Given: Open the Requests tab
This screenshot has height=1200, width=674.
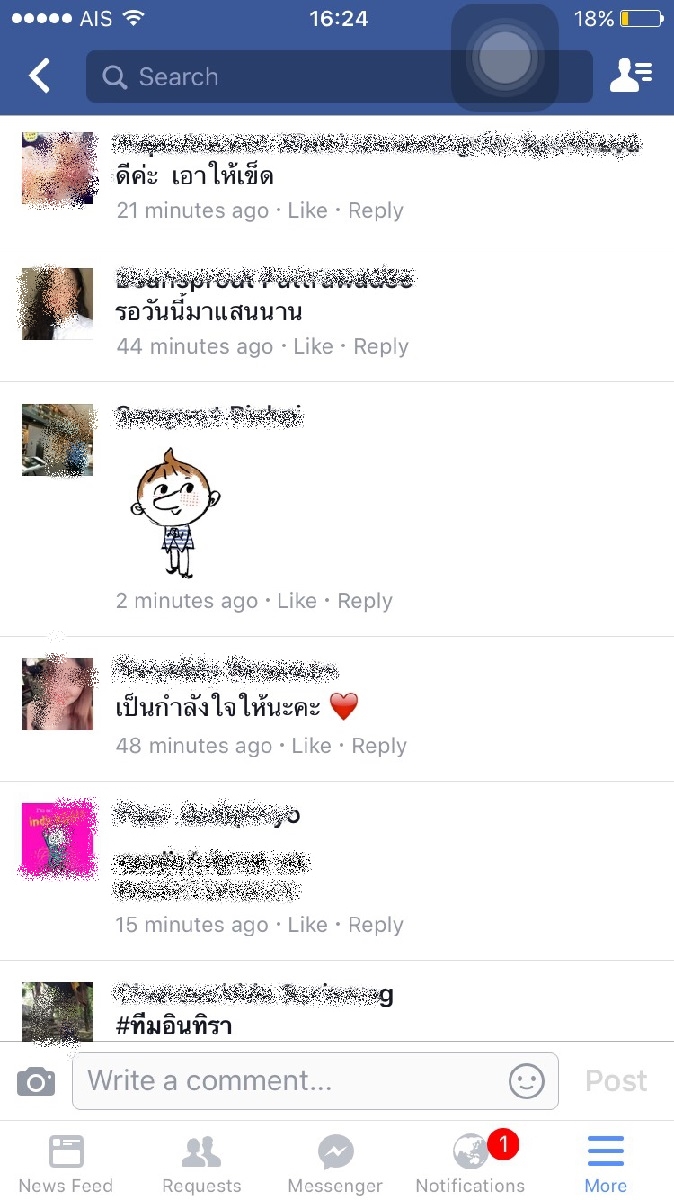Looking at the screenshot, I should click(201, 1163).
